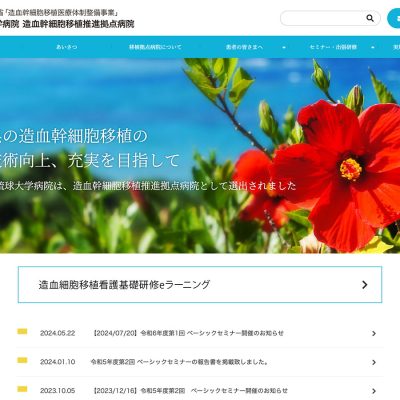
Task: Open 移植拠点病院について menu item
Action: pyautogui.click(x=155, y=47)
